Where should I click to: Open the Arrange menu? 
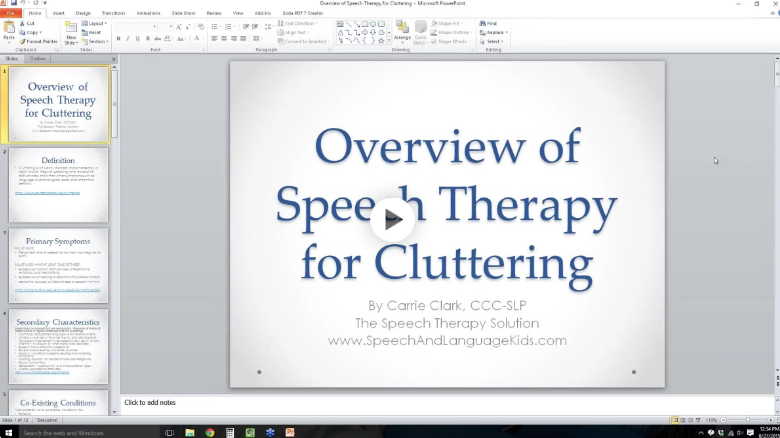[402, 33]
